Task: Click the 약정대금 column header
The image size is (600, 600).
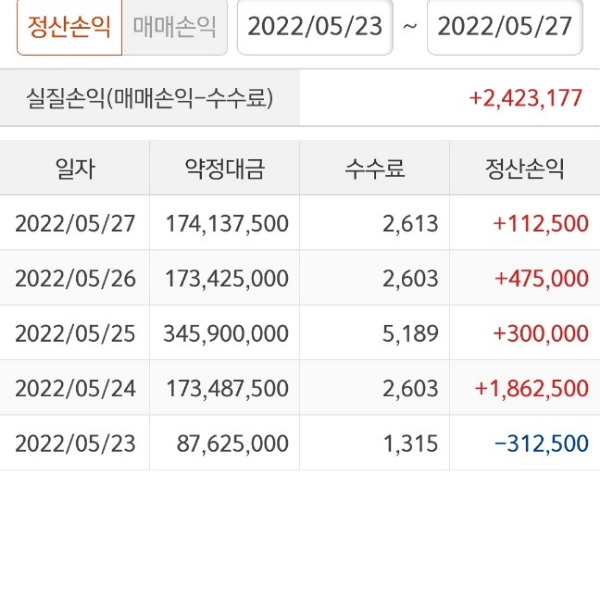Action: point(225,169)
